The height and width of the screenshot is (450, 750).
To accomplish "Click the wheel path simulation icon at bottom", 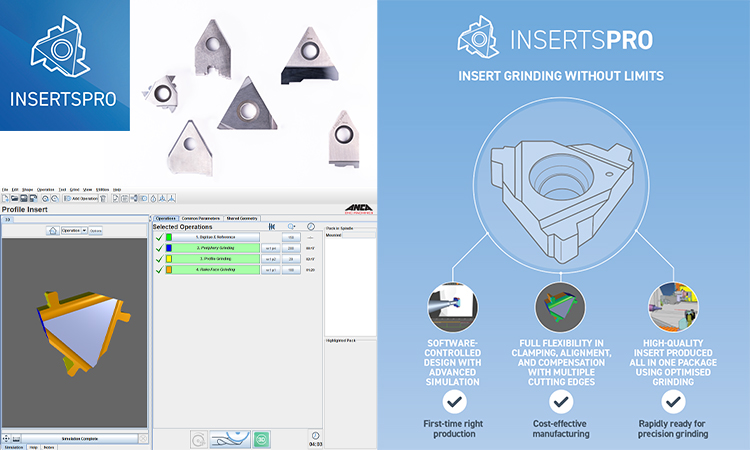I will pos(228,438).
